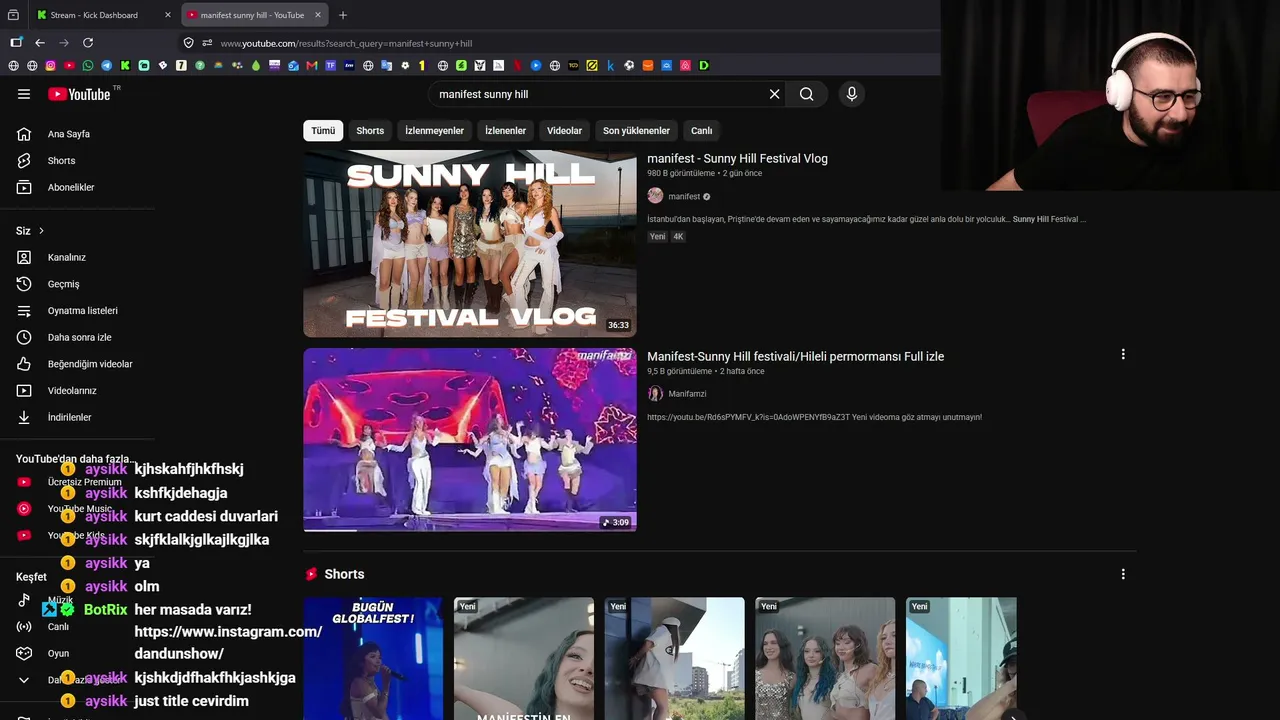
Task: Select the Son yüklenenler filter chip
Action: tap(636, 131)
